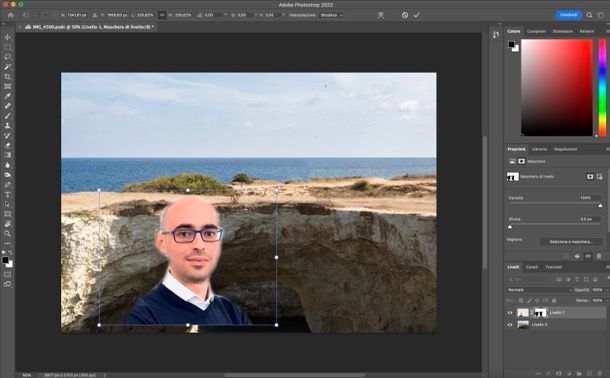610x378 pixels.
Task: Click the trash icon in Properties panel
Action: click(599, 256)
